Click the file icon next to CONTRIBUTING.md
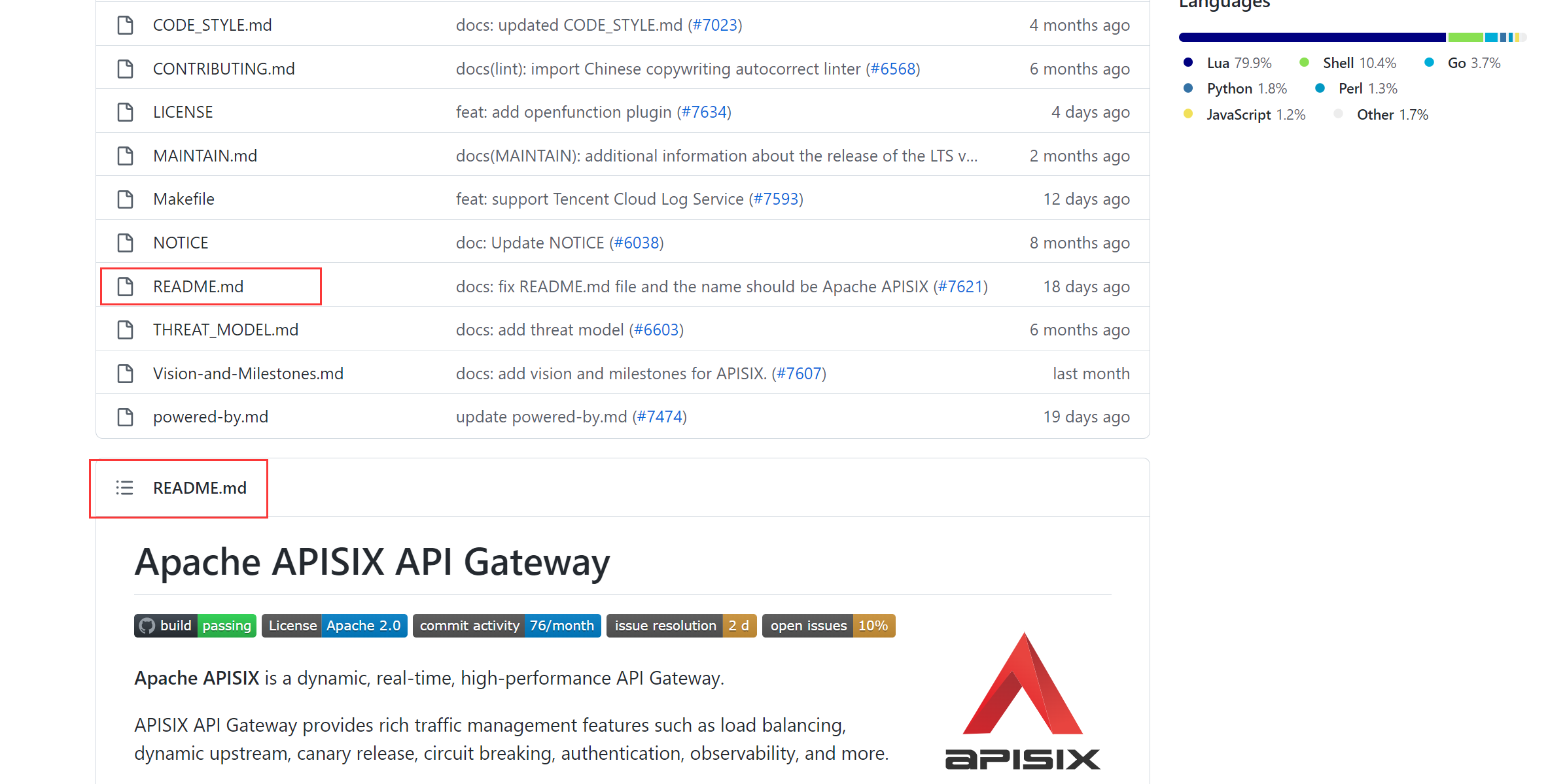 (x=125, y=69)
